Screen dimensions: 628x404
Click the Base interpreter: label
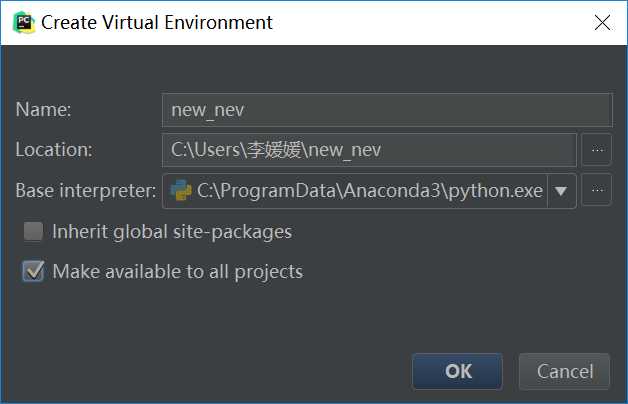(x=86, y=191)
